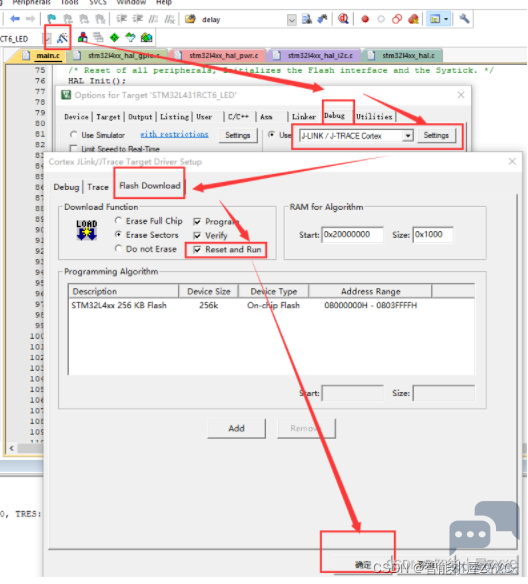
Task: Toggle bookmark with the blue flag icon
Action: tap(51, 19)
